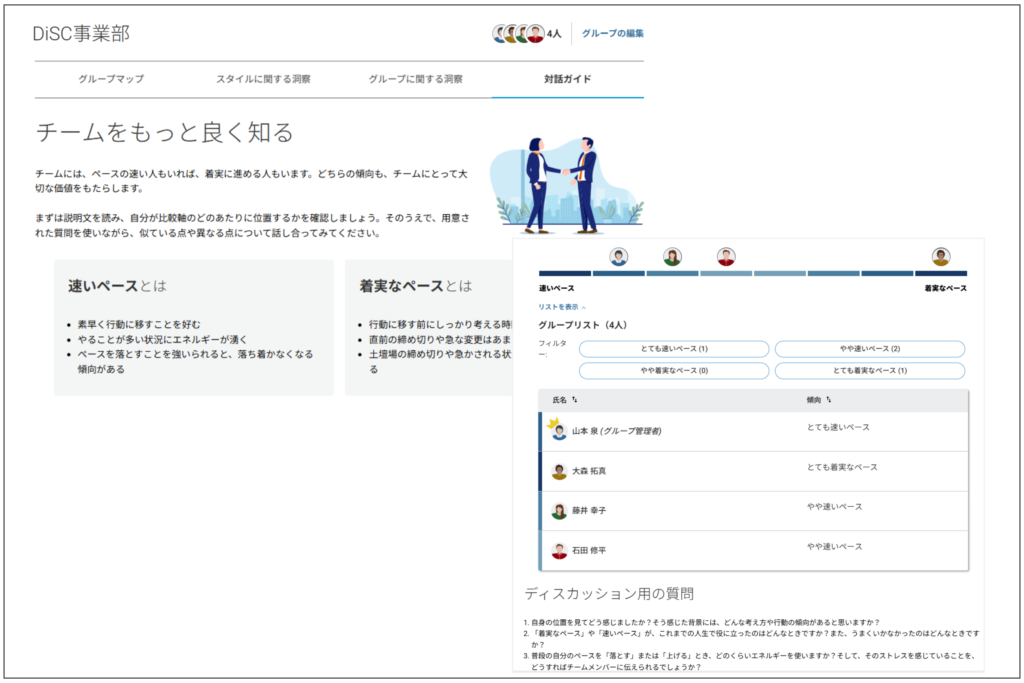1024x683 pixels.
Task: Click green-shirt avatar on the pace scale
Action: click(x=672, y=257)
